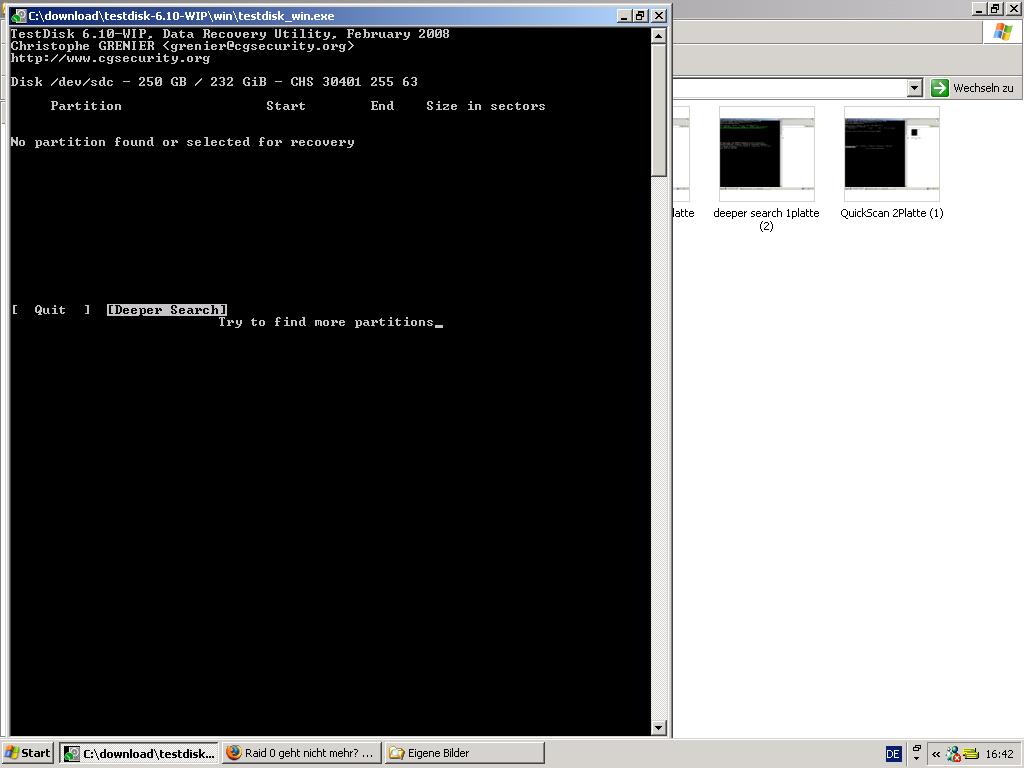Click the network tray icon with red X
This screenshot has width=1024, height=768.
(953, 754)
